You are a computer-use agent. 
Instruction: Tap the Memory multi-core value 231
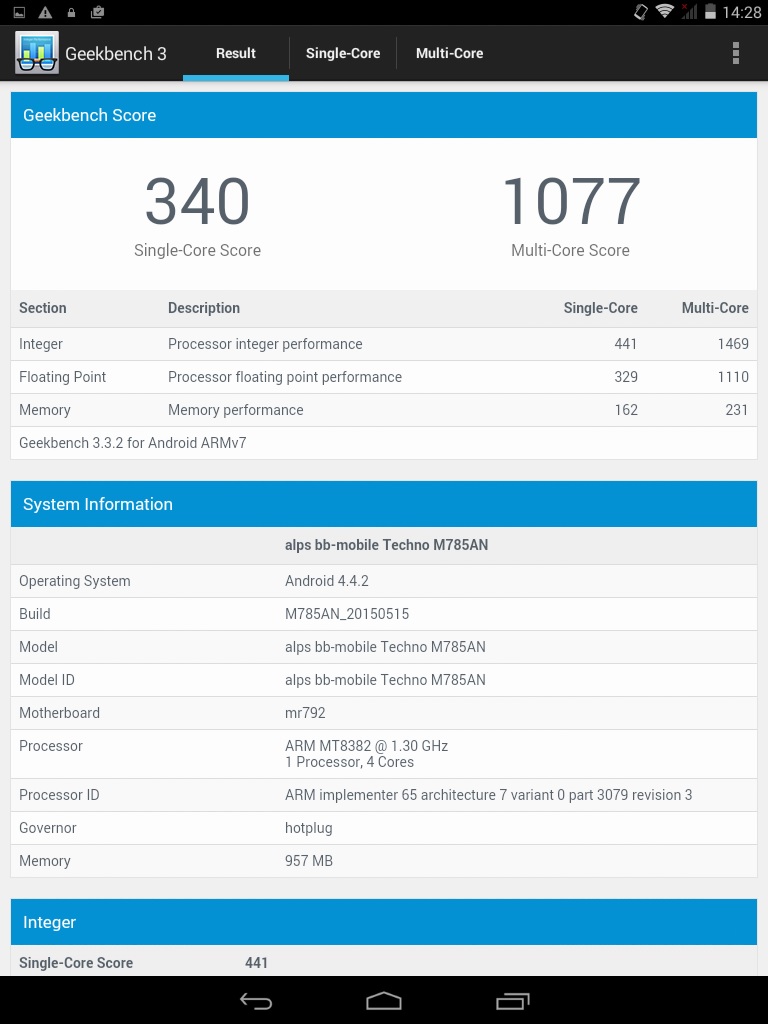coord(737,410)
